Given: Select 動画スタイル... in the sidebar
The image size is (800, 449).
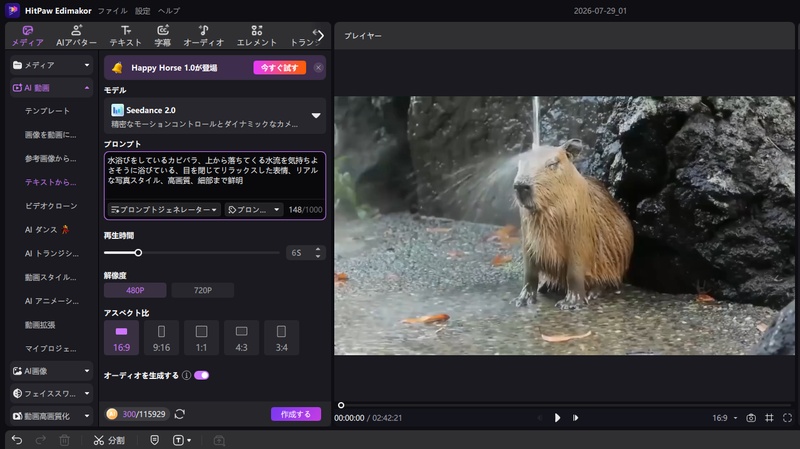Looking at the screenshot, I should 51,277.
